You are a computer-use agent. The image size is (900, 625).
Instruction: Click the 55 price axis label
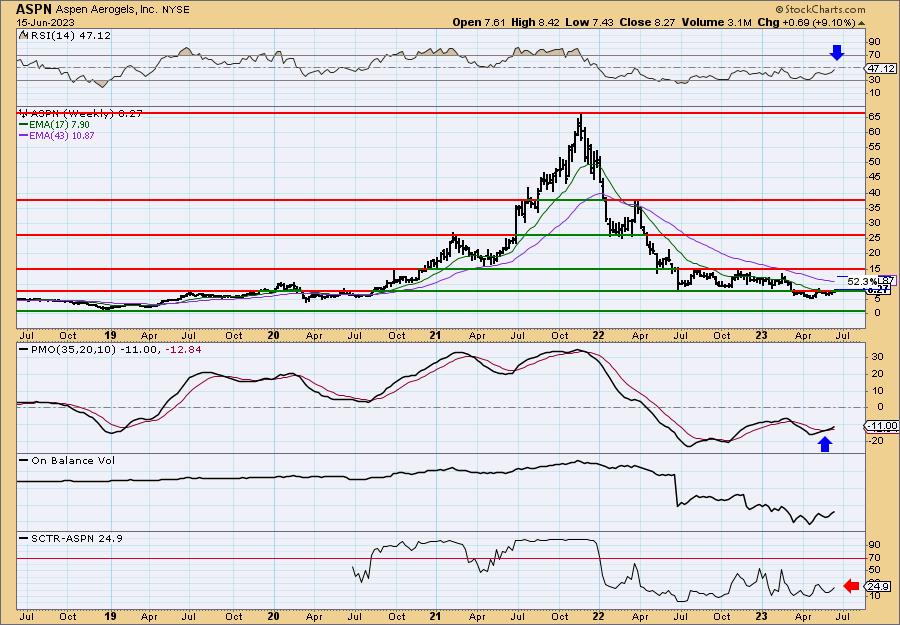pos(874,147)
